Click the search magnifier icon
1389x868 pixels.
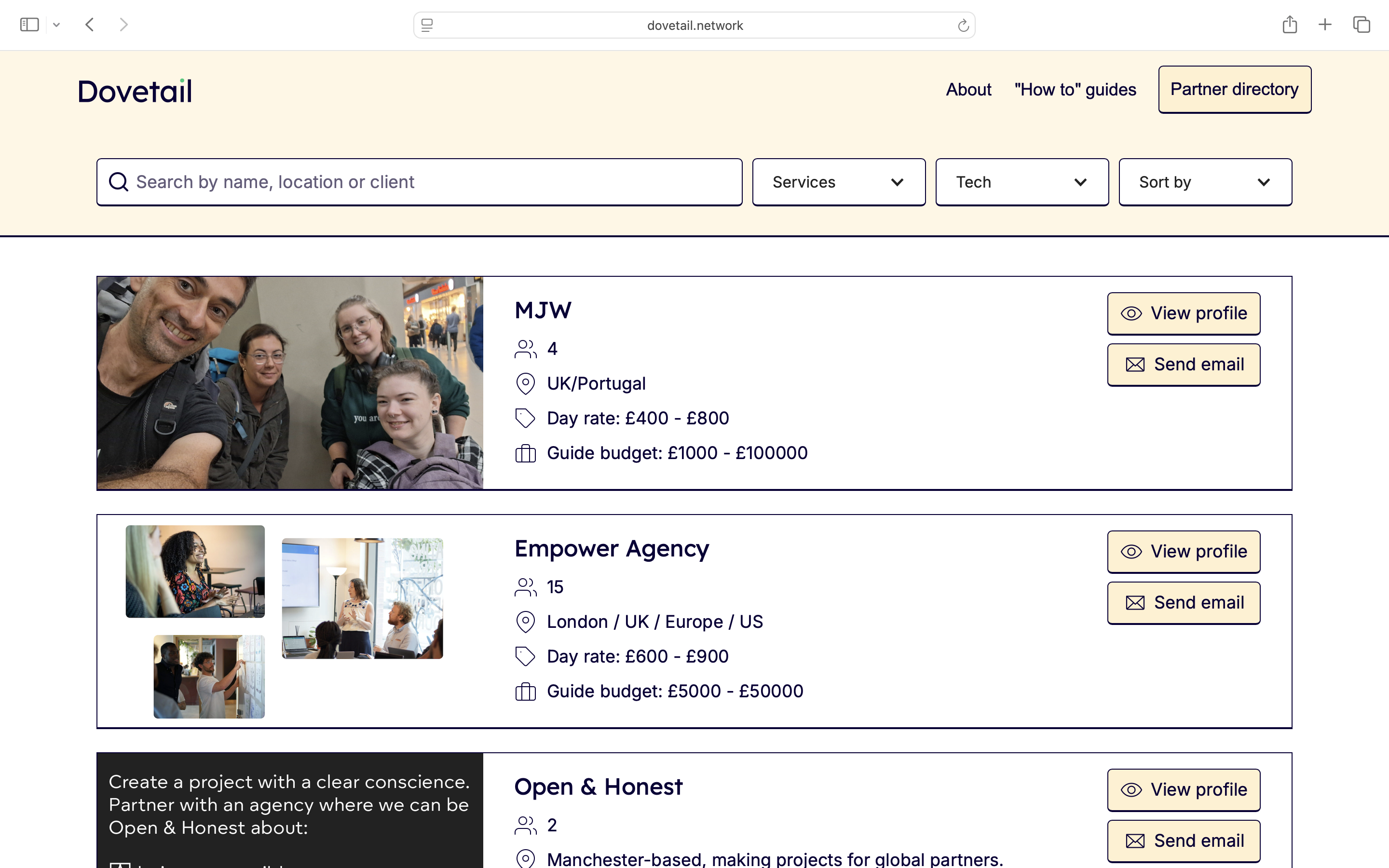[x=119, y=182]
